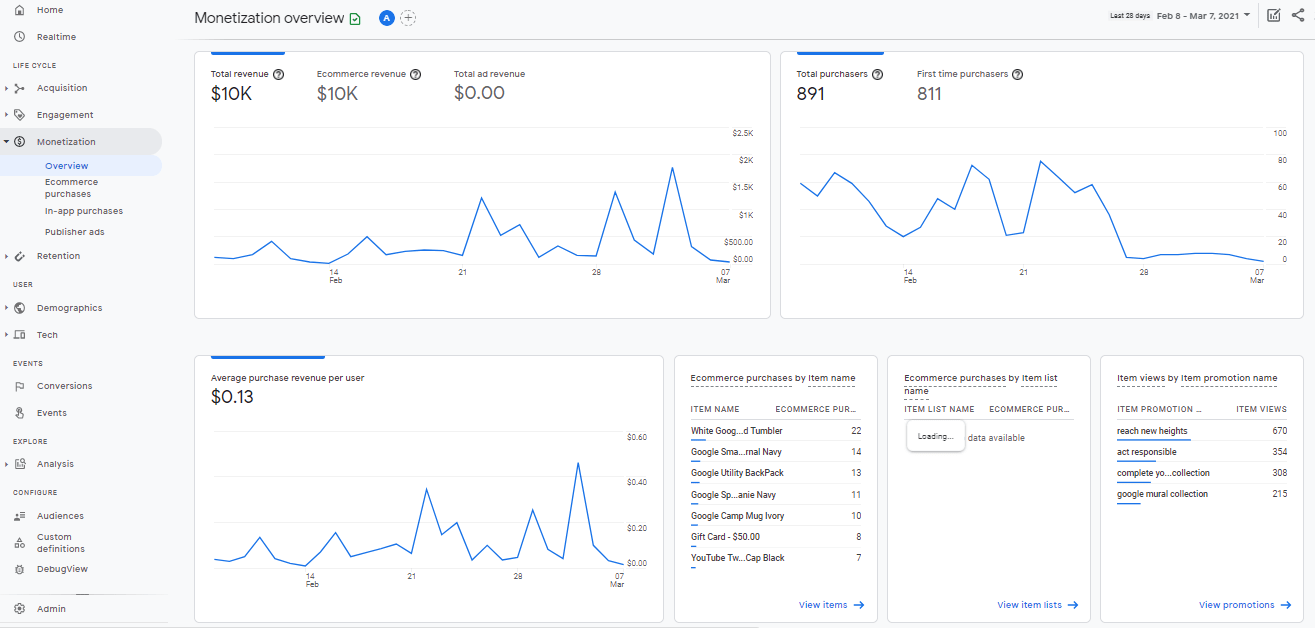Image resolution: width=1315 pixels, height=628 pixels.
Task: Open Ecommerce purchases by Item name dropdown
Action: (x=773, y=379)
